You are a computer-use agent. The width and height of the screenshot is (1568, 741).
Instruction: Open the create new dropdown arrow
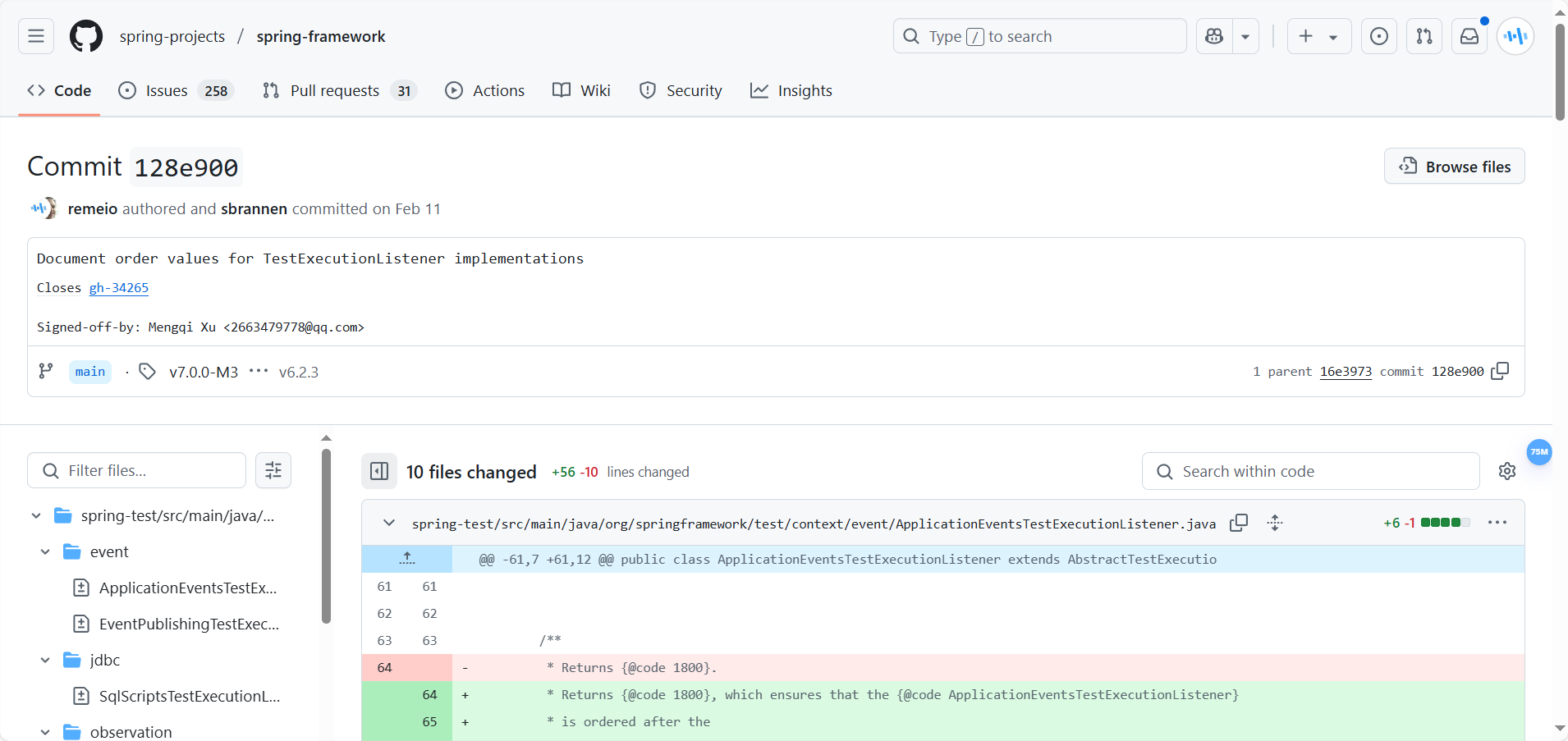[x=1333, y=37]
